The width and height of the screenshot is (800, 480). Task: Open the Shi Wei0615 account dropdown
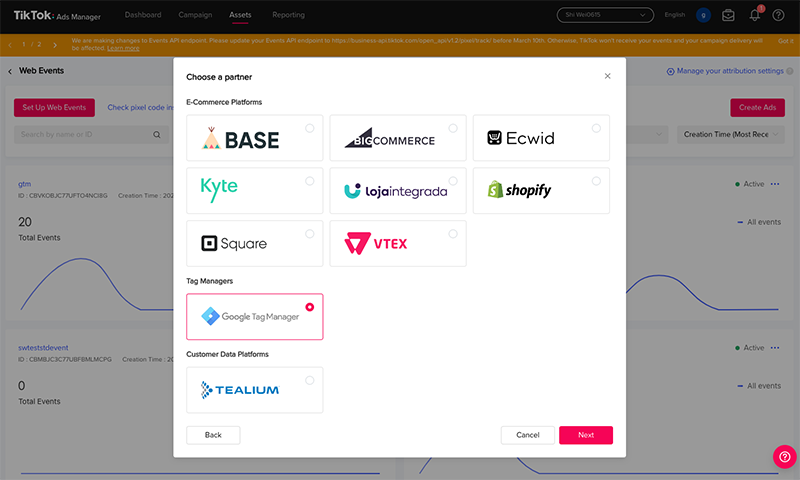pos(605,15)
